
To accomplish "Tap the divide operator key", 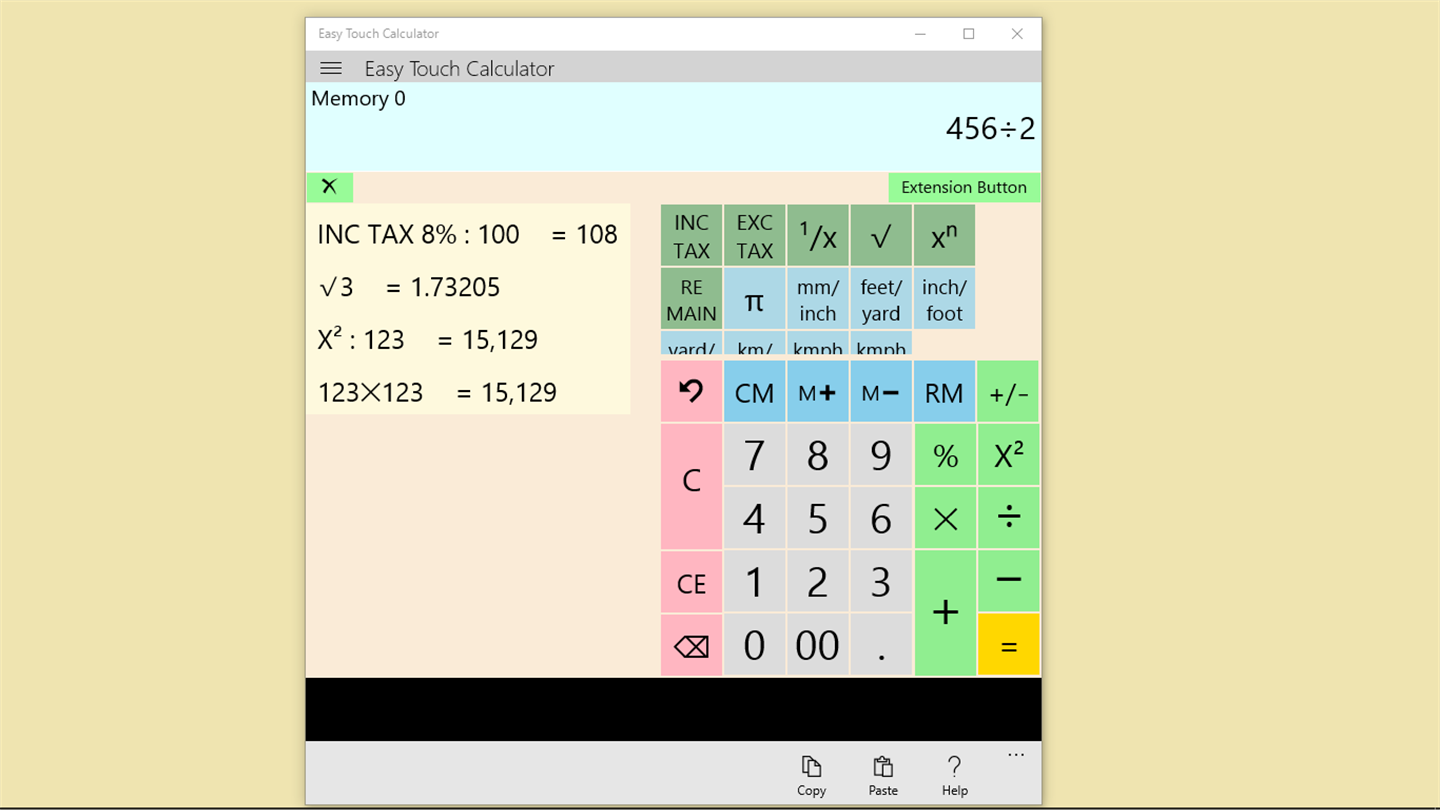I will [x=1008, y=518].
